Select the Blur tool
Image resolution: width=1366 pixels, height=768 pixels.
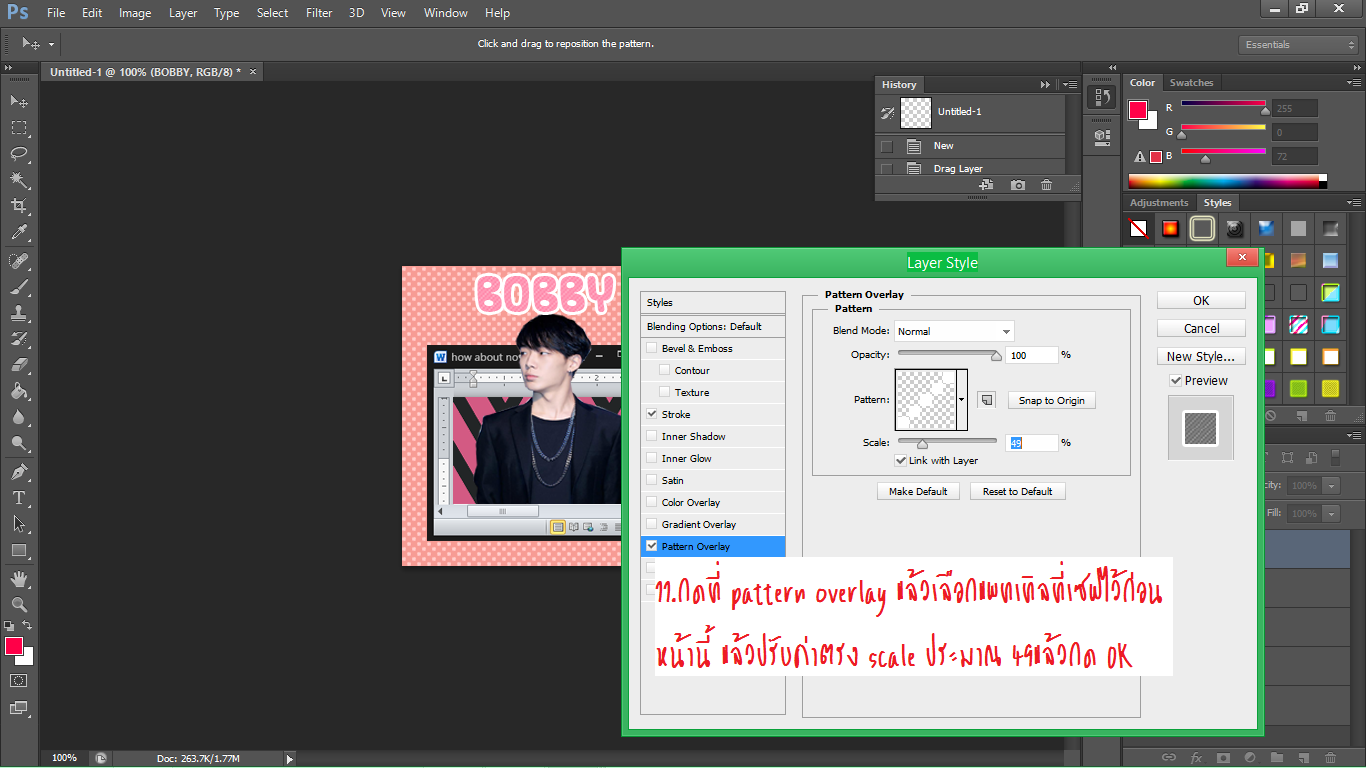(19, 417)
